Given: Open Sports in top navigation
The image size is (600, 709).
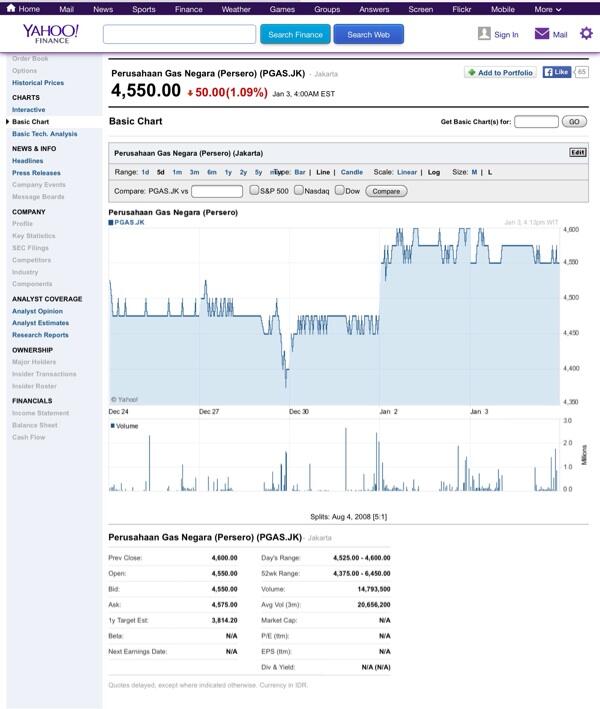Looking at the screenshot, I should pos(144,9).
